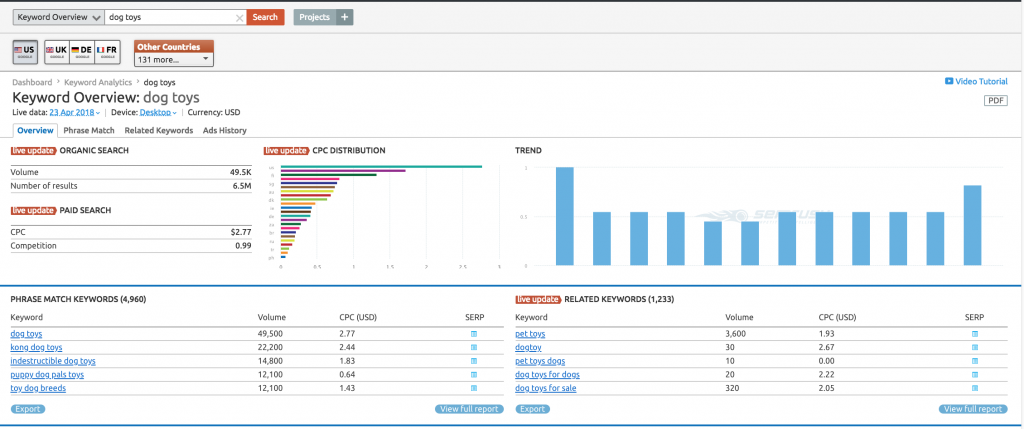Open the dogtoy related keyword link
Viewport: 1024px width, 429px height.
pyautogui.click(x=528, y=347)
